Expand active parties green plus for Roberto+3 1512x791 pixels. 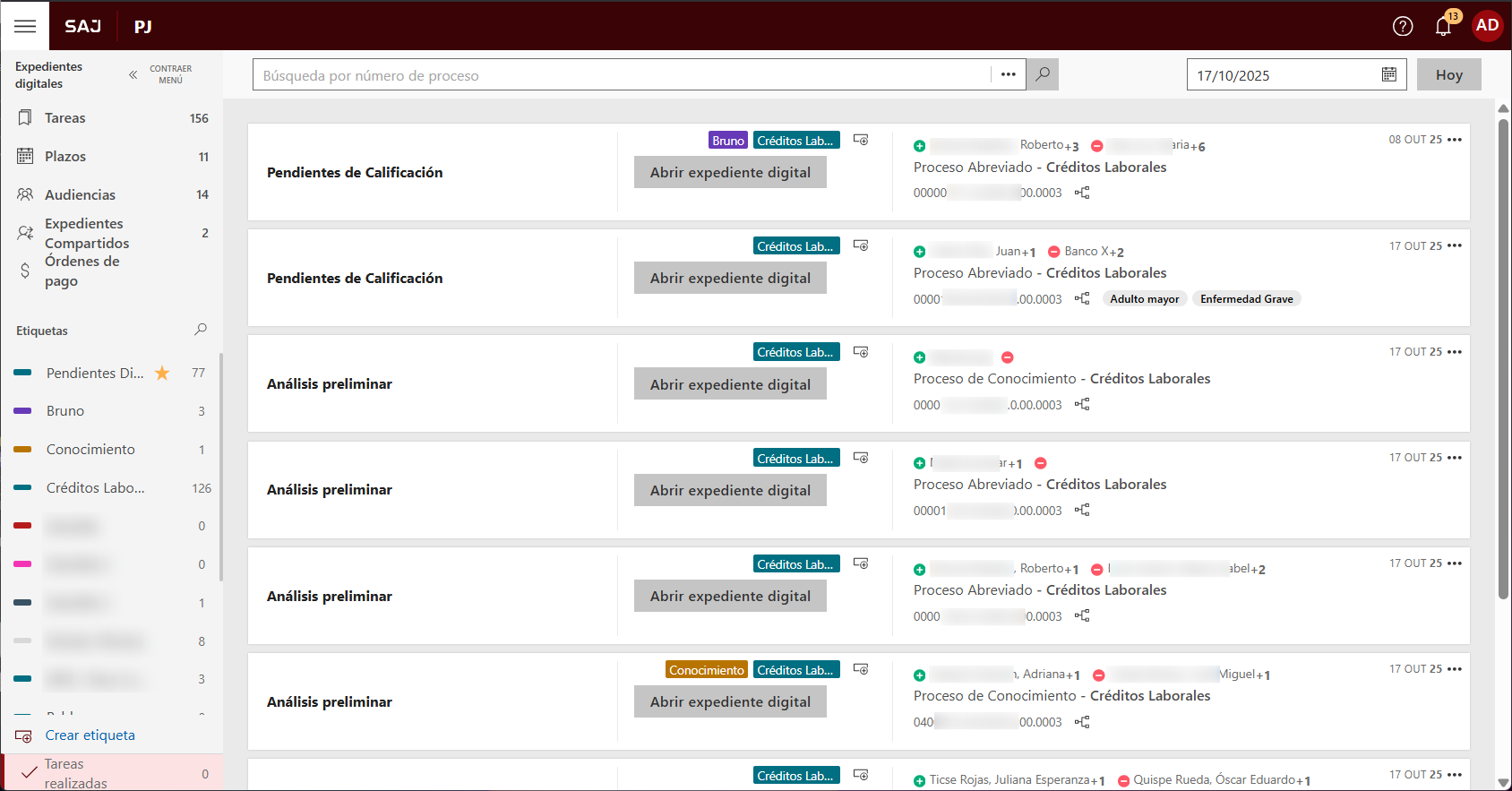coord(919,146)
